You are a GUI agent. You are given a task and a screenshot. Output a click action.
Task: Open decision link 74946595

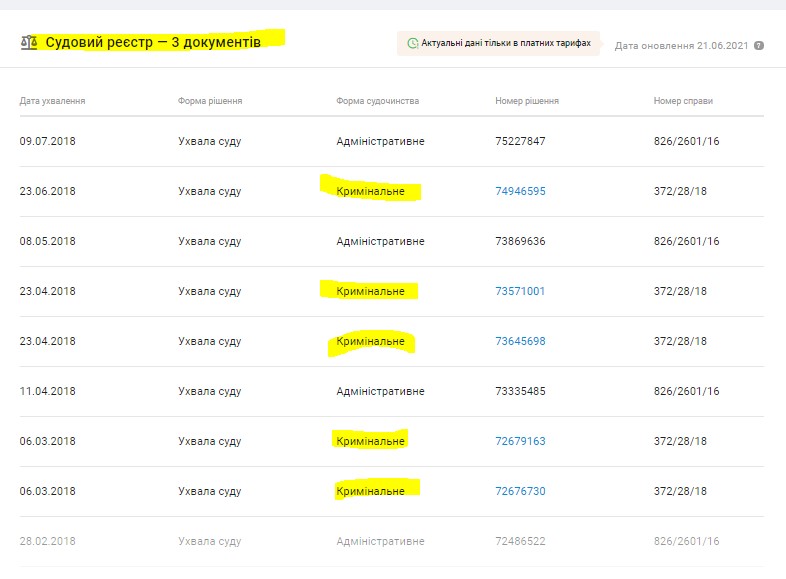click(520, 191)
